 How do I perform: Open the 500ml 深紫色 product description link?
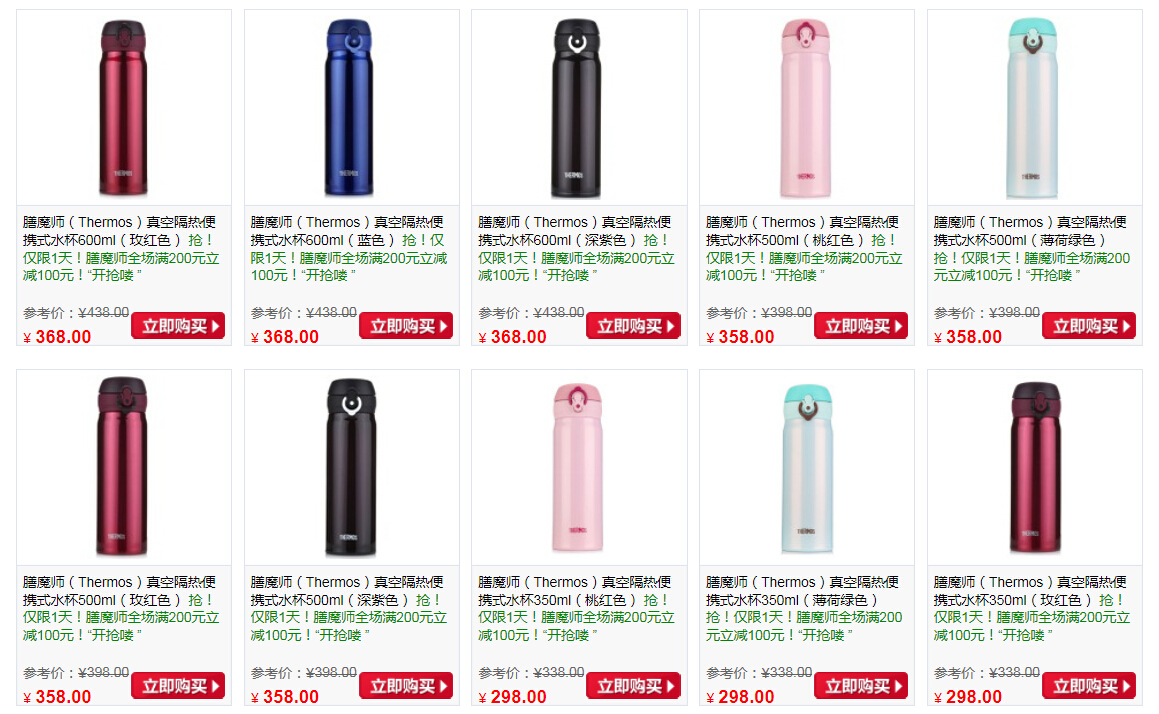(349, 608)
